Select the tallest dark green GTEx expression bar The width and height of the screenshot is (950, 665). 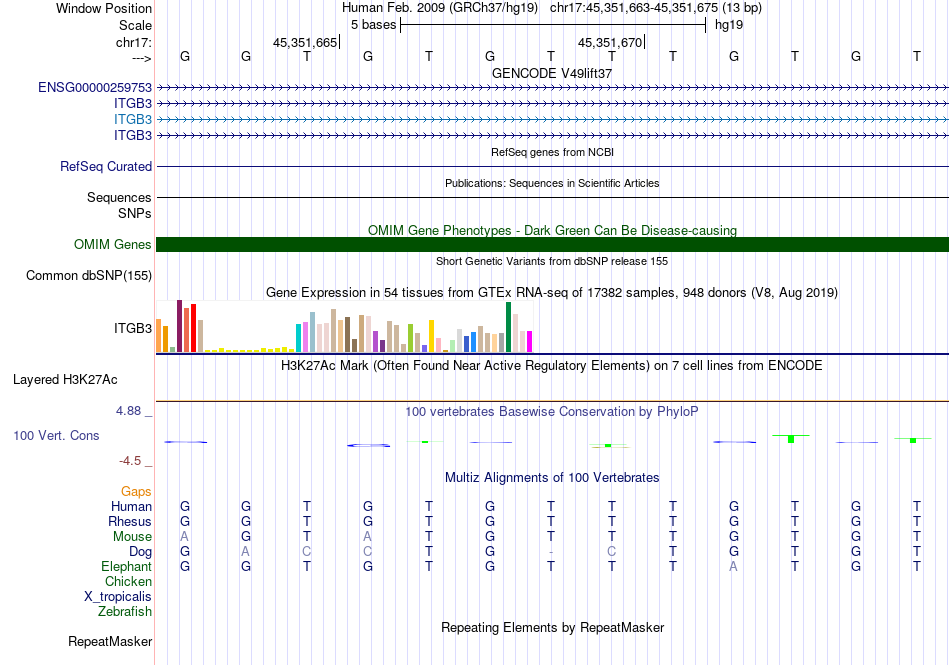click(x=509, y=328)
